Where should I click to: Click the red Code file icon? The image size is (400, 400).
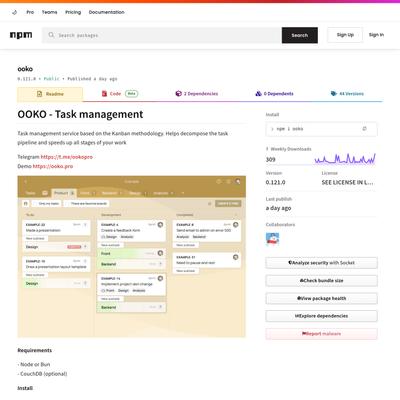click(104, 94)
